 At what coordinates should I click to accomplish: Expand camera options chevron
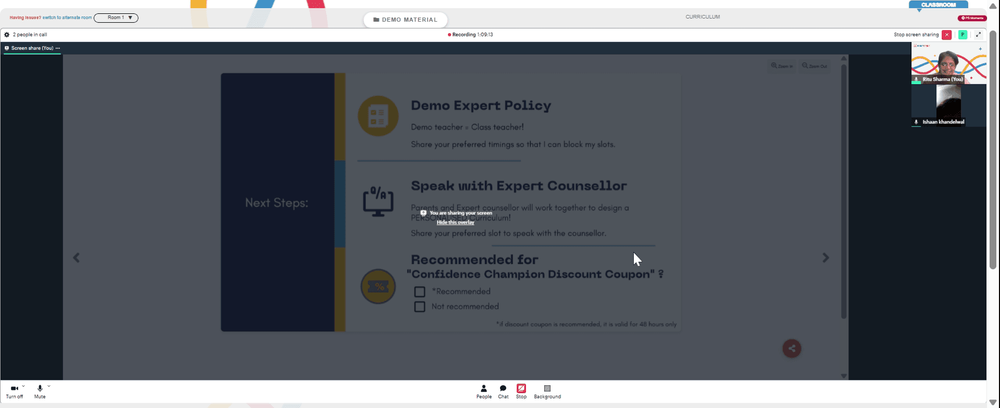(24, 386)
